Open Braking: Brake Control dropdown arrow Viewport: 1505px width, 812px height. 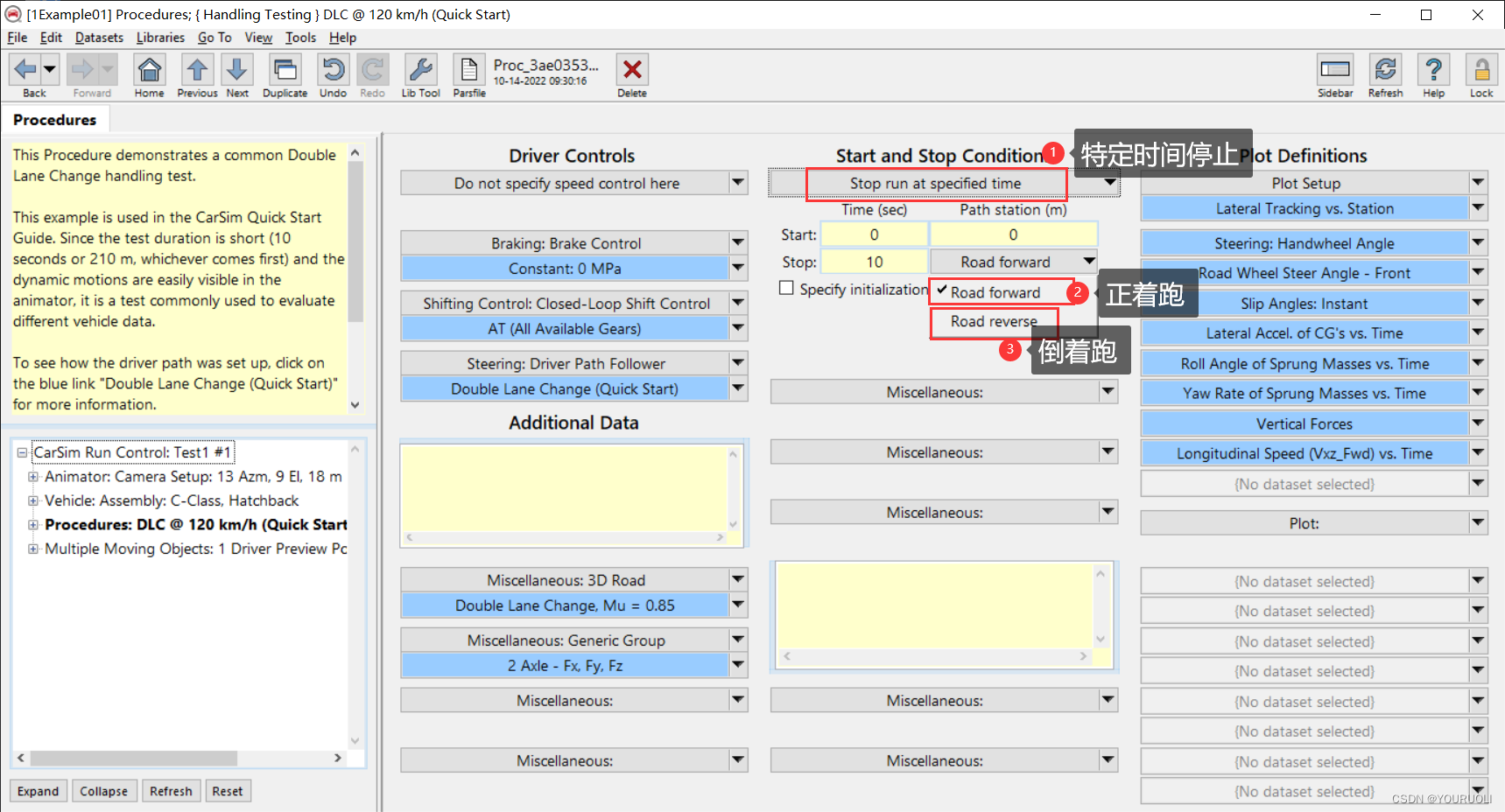coord(738,243)
